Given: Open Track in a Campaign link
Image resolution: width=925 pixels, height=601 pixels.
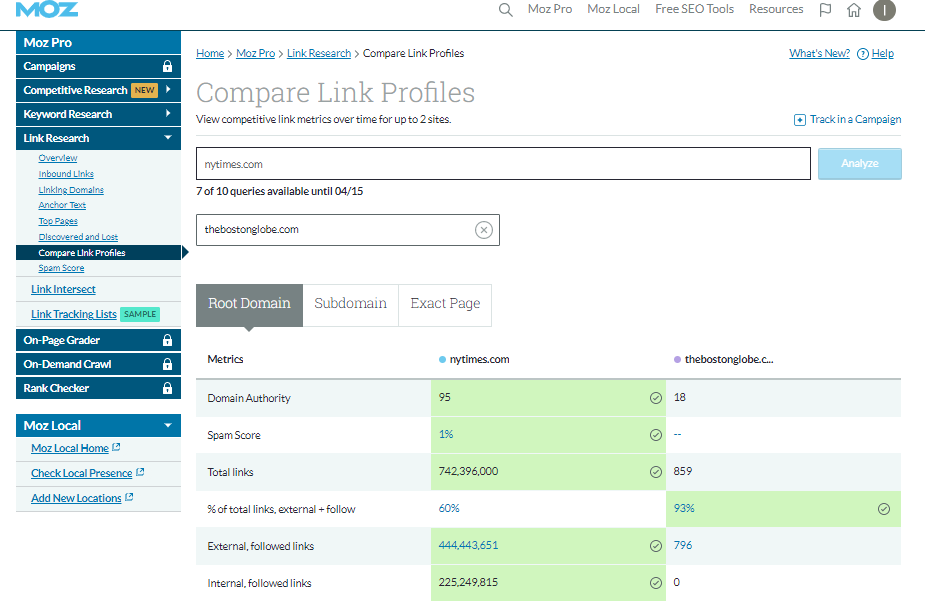Looking at the screenshot, I should pos(855,119).
